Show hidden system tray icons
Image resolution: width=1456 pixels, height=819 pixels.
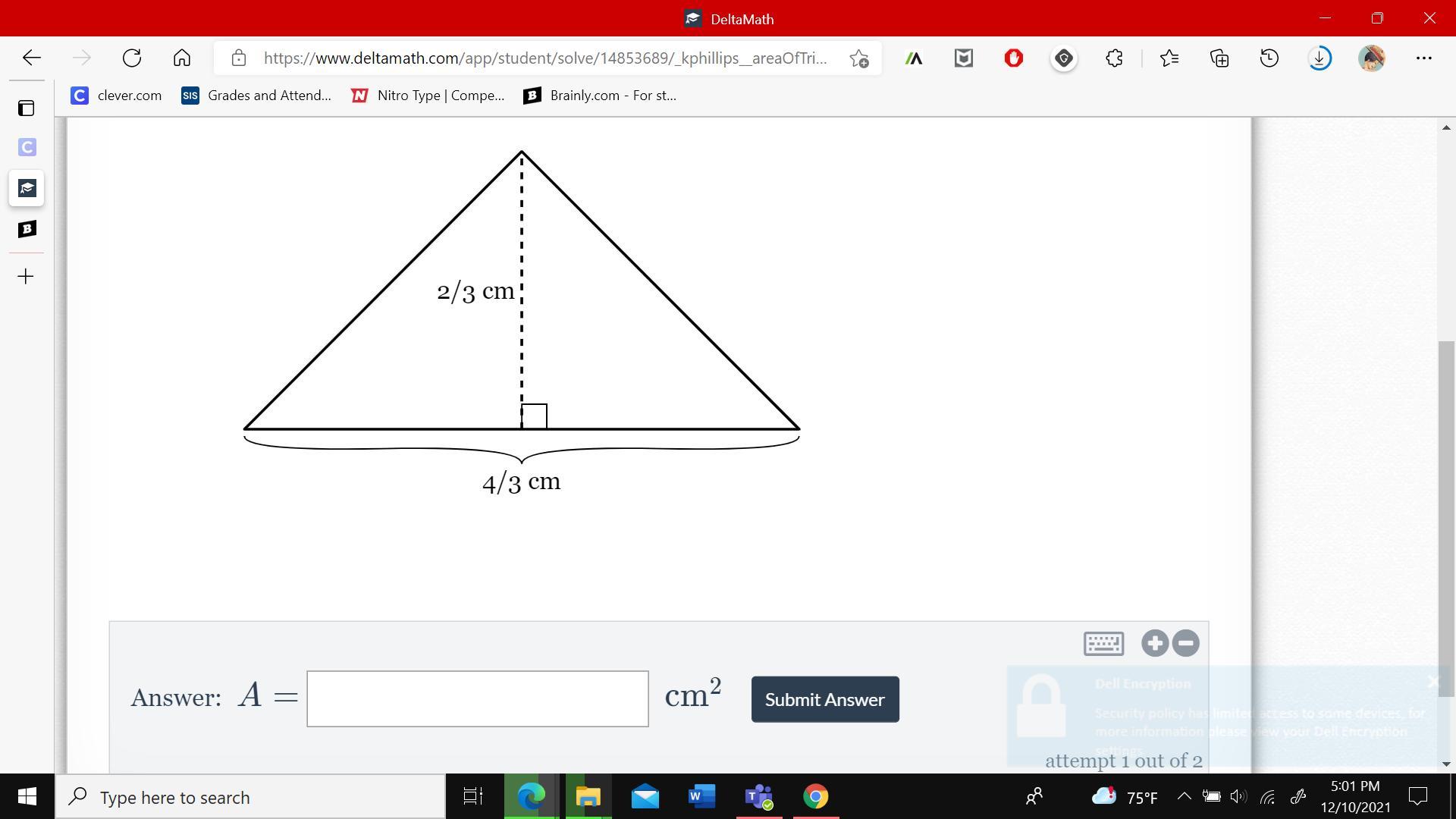coord(1183,796)
